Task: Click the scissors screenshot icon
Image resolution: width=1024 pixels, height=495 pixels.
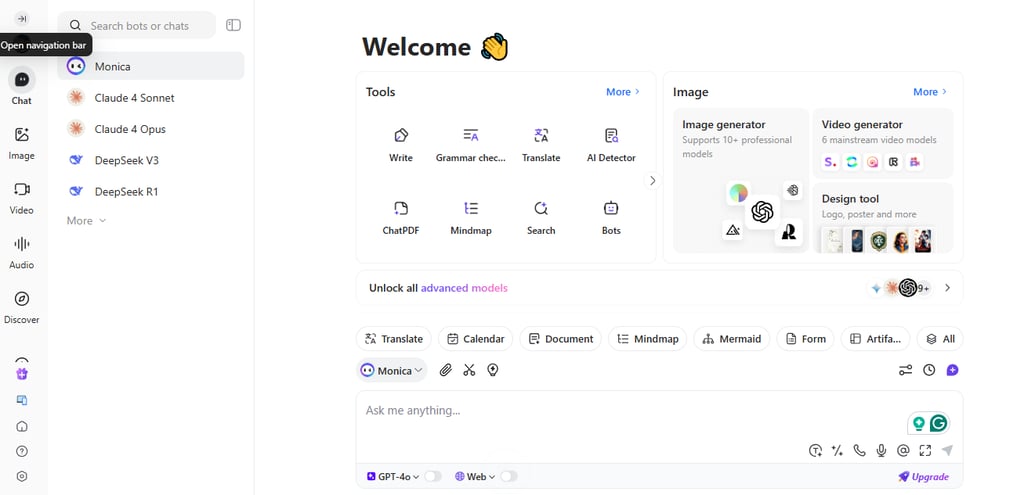Action: pyautogui.click(x=469, y=370)
